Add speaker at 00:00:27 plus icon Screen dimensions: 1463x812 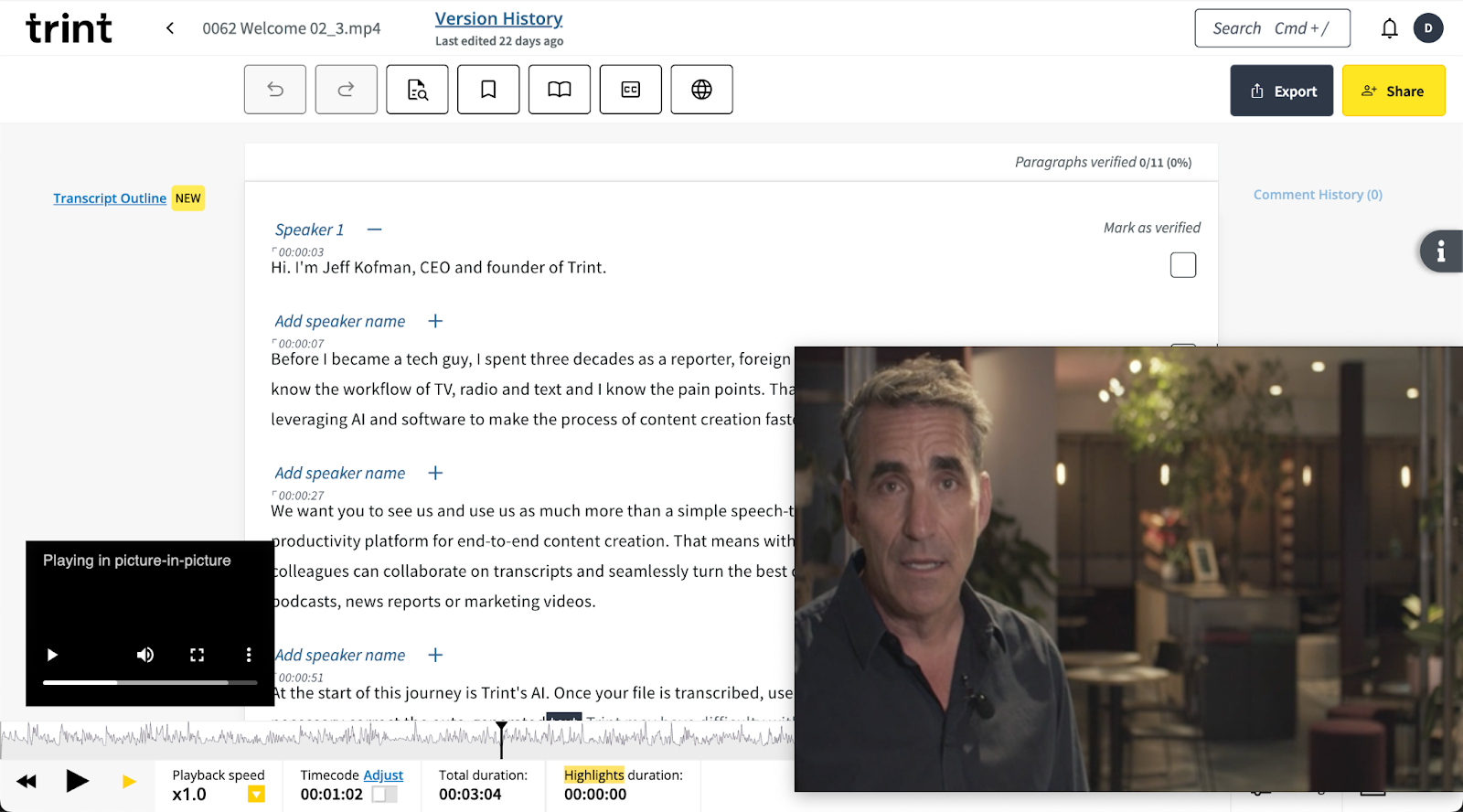pos(436,473)
